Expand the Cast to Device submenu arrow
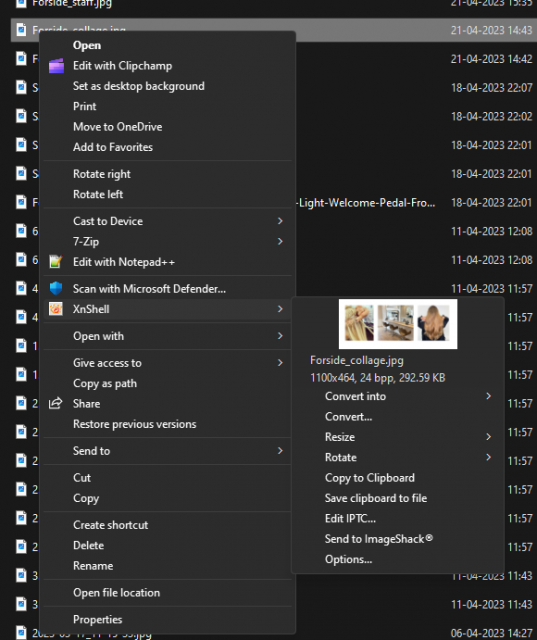Viewport: 537px width, 640px height. [x=280, y=221]
